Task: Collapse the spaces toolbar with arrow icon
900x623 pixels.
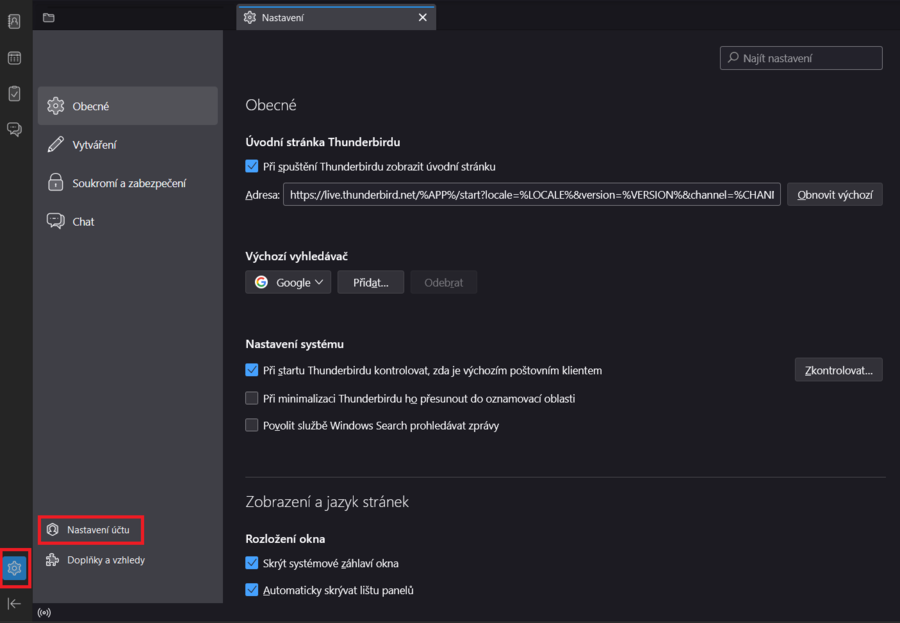Action: [x=14, y=603]
